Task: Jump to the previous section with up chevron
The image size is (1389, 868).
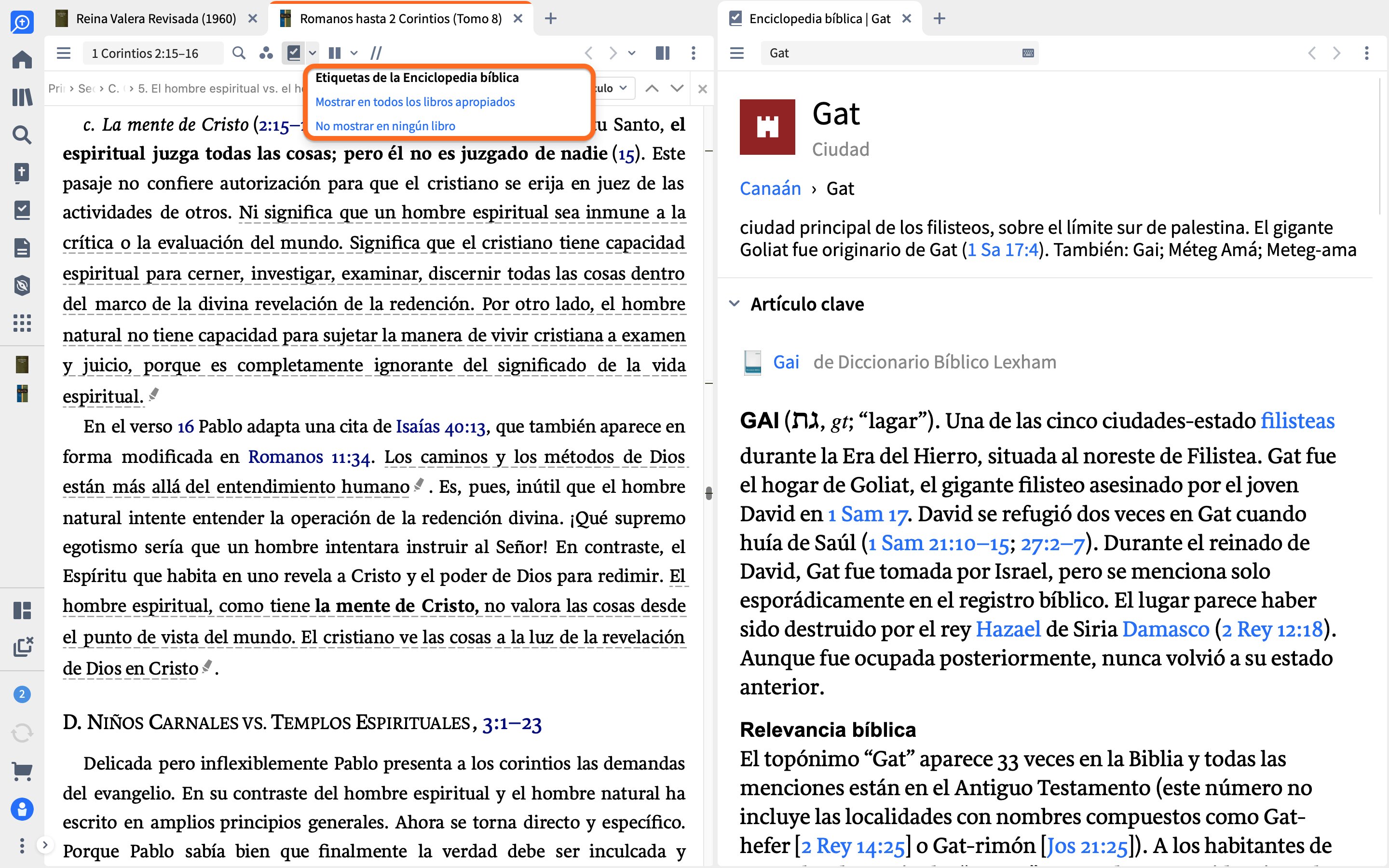Action: [x=652, y=88]
